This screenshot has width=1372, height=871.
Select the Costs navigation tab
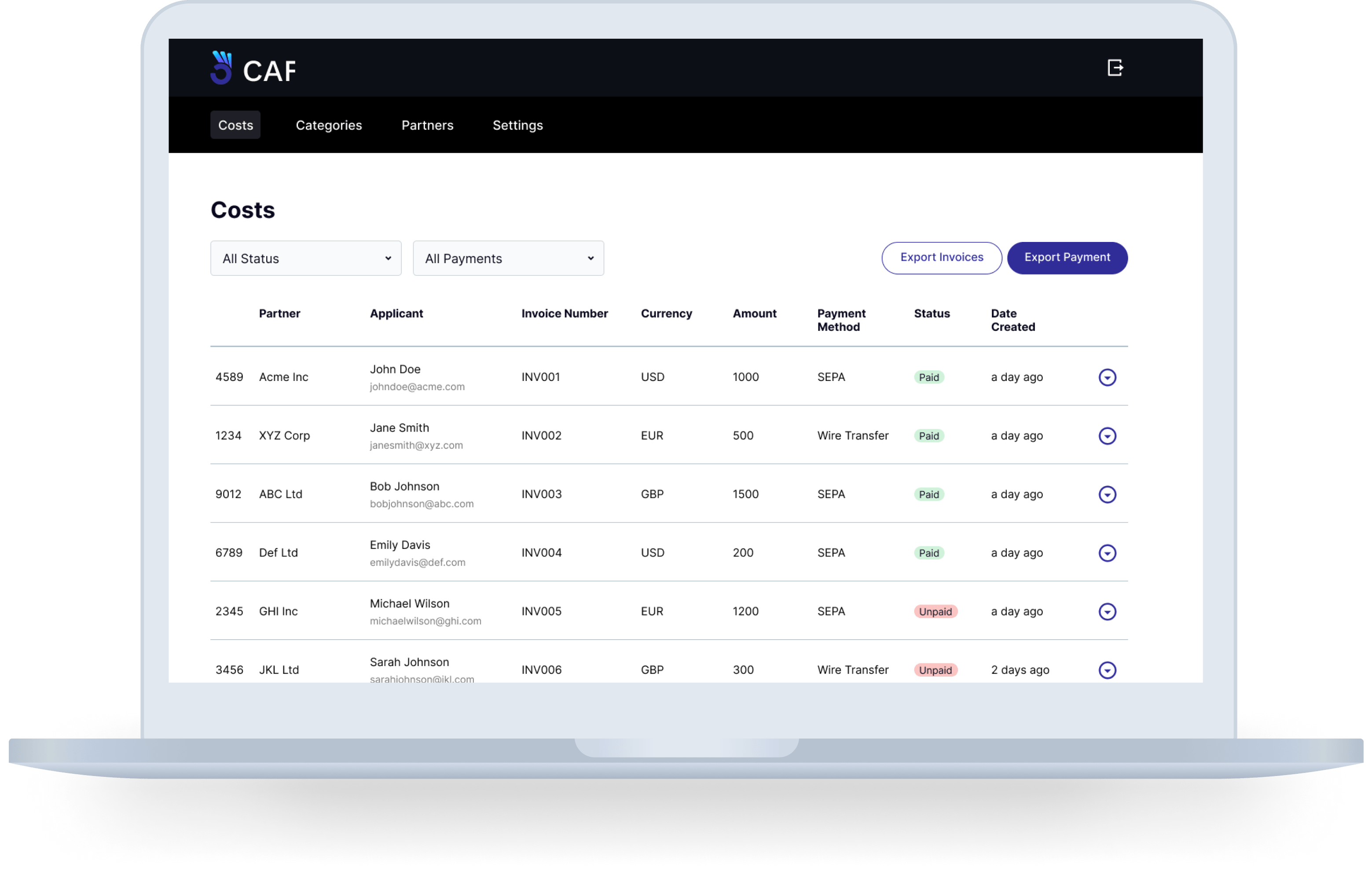click(235, 125)
